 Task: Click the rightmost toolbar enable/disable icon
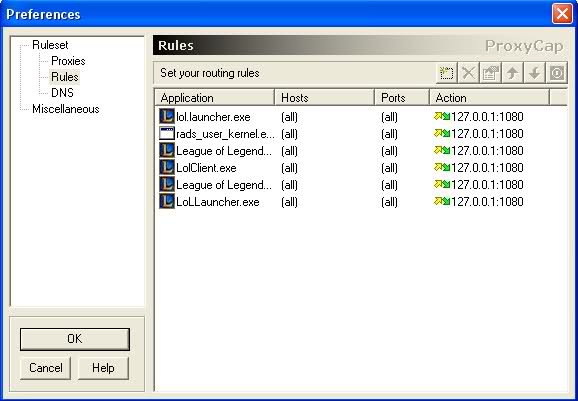(x=557, y=73)
